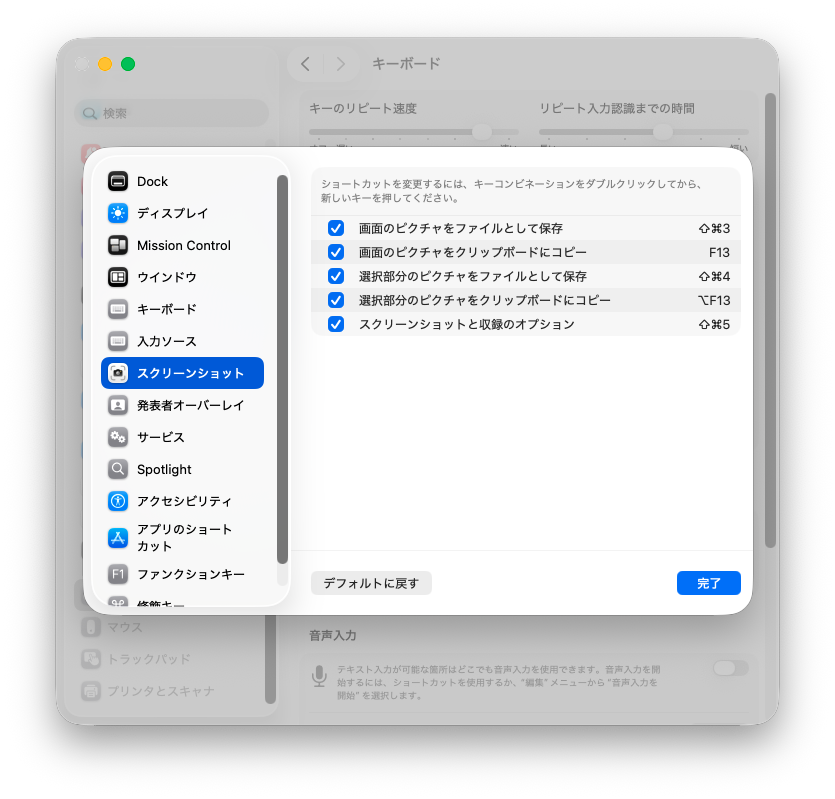Select the ディスプレイ sun icon

[x=118, y=213]
